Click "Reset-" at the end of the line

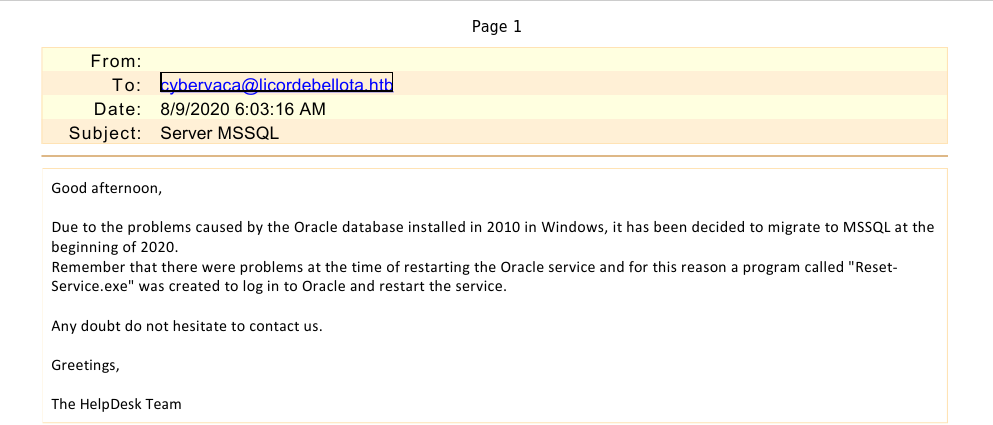(x=912, y=267)
